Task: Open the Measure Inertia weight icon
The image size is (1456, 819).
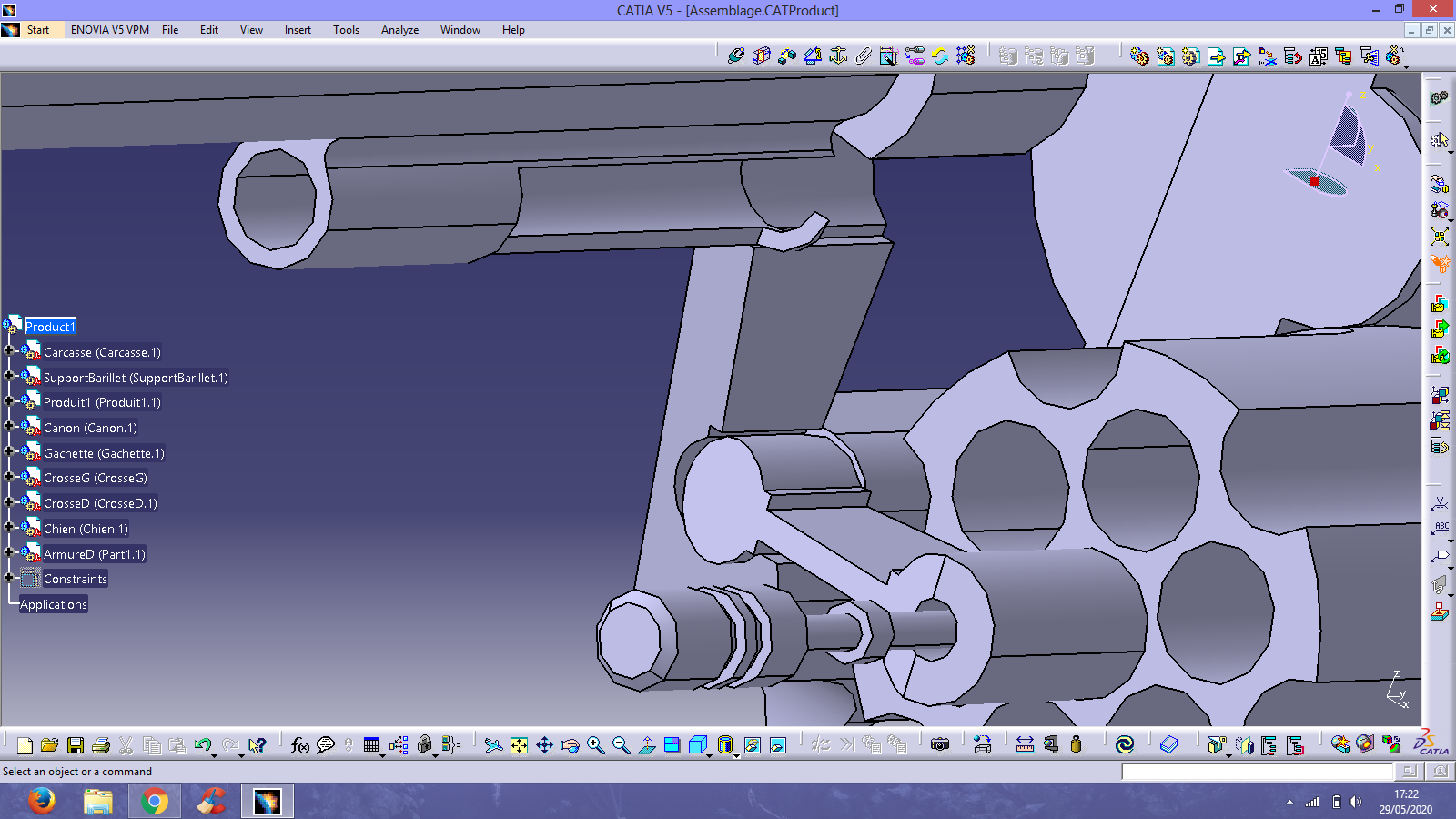Action: tap(1076, 745)
